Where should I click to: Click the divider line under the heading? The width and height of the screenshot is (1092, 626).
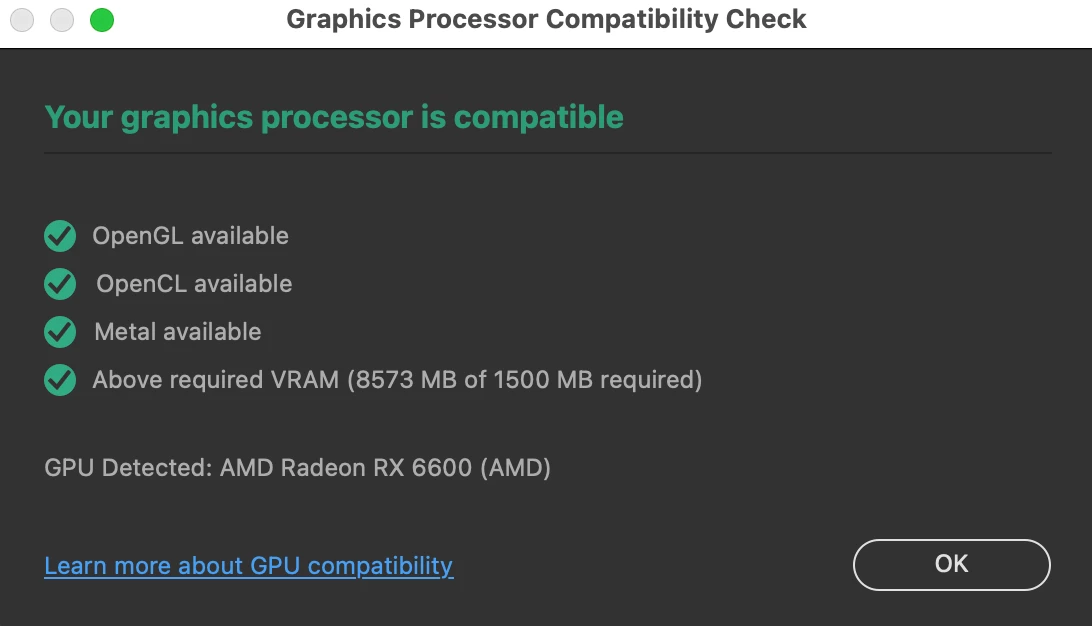click(547, 153)
